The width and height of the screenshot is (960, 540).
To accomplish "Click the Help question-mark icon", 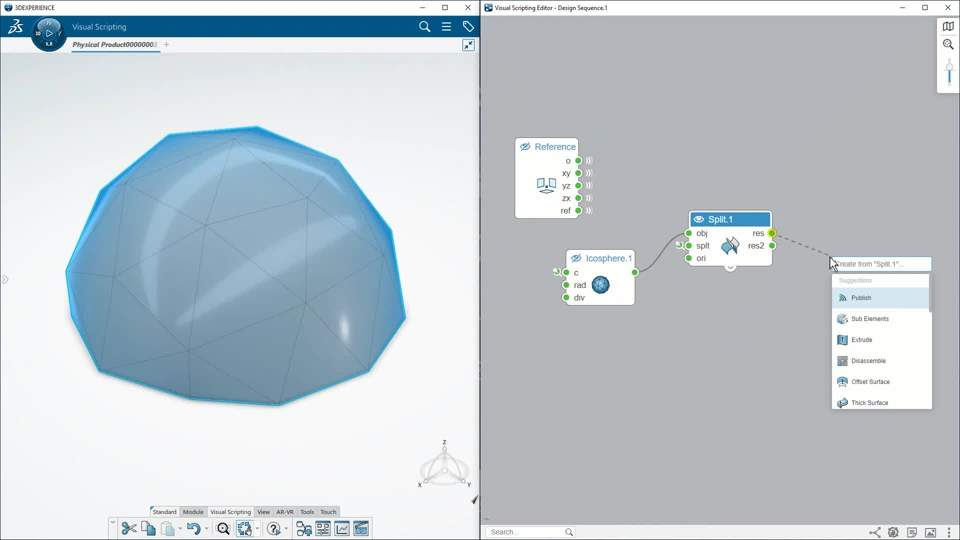I will tap(274, 528).
